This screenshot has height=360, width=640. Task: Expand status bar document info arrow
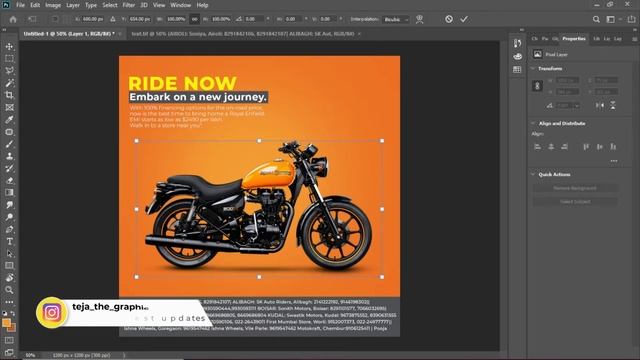click(124, 355)
